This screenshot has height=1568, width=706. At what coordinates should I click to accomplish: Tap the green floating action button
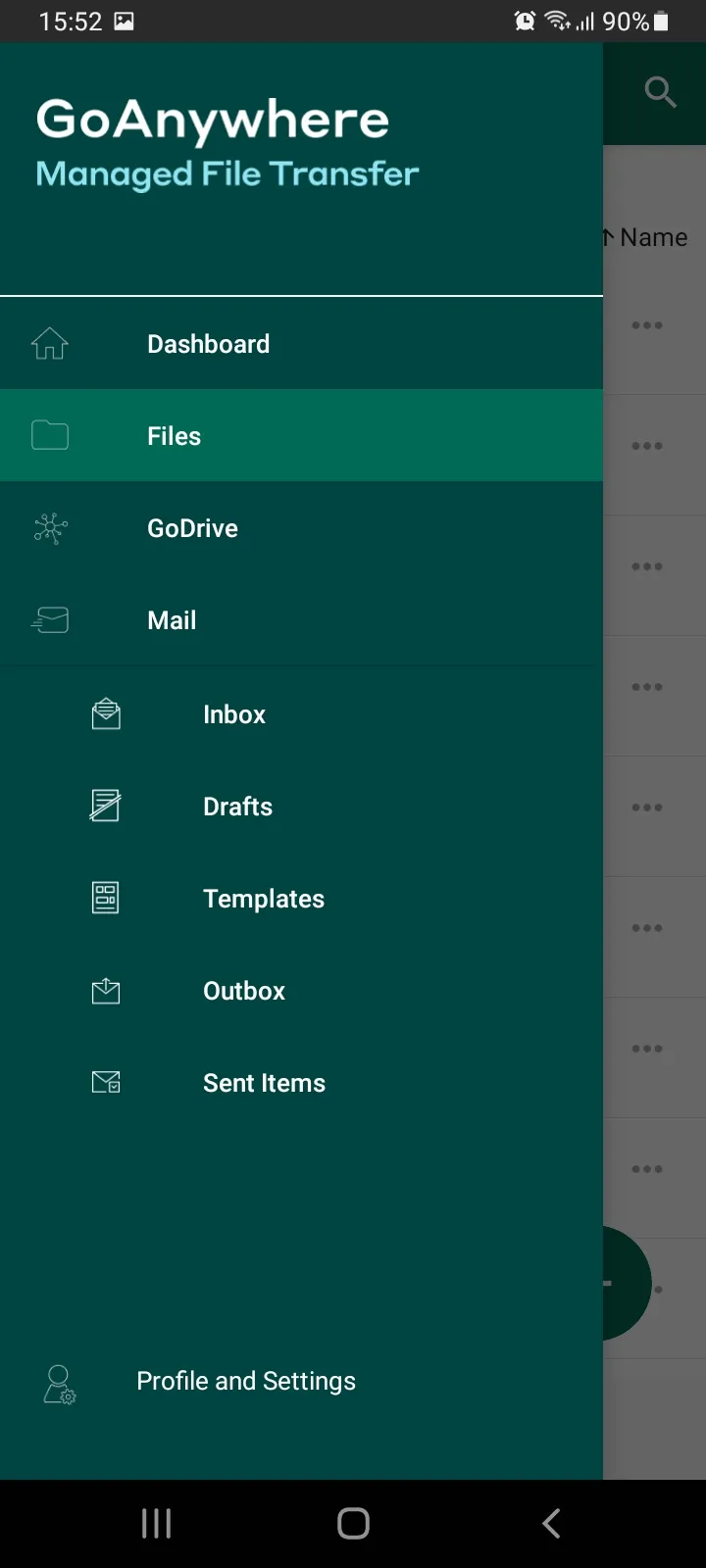(x=628, y=1283)
